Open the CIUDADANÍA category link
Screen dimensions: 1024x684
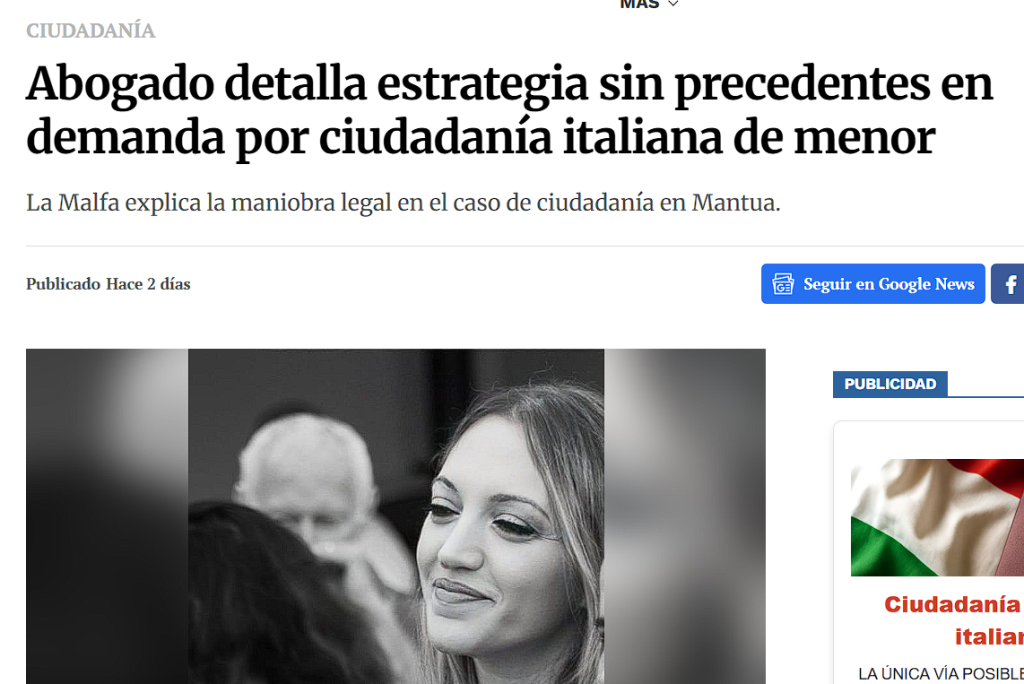coord(91,31)
